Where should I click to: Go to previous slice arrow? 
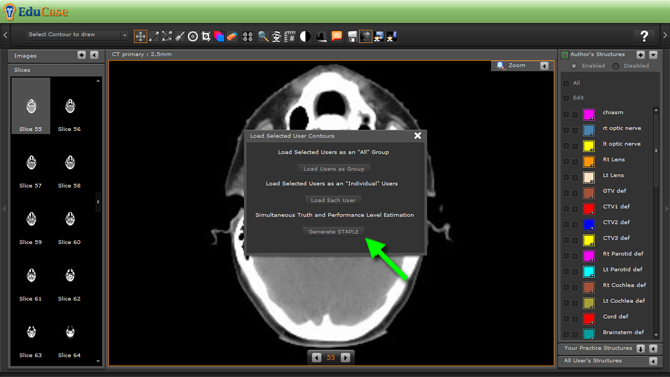tap(316, 357)
